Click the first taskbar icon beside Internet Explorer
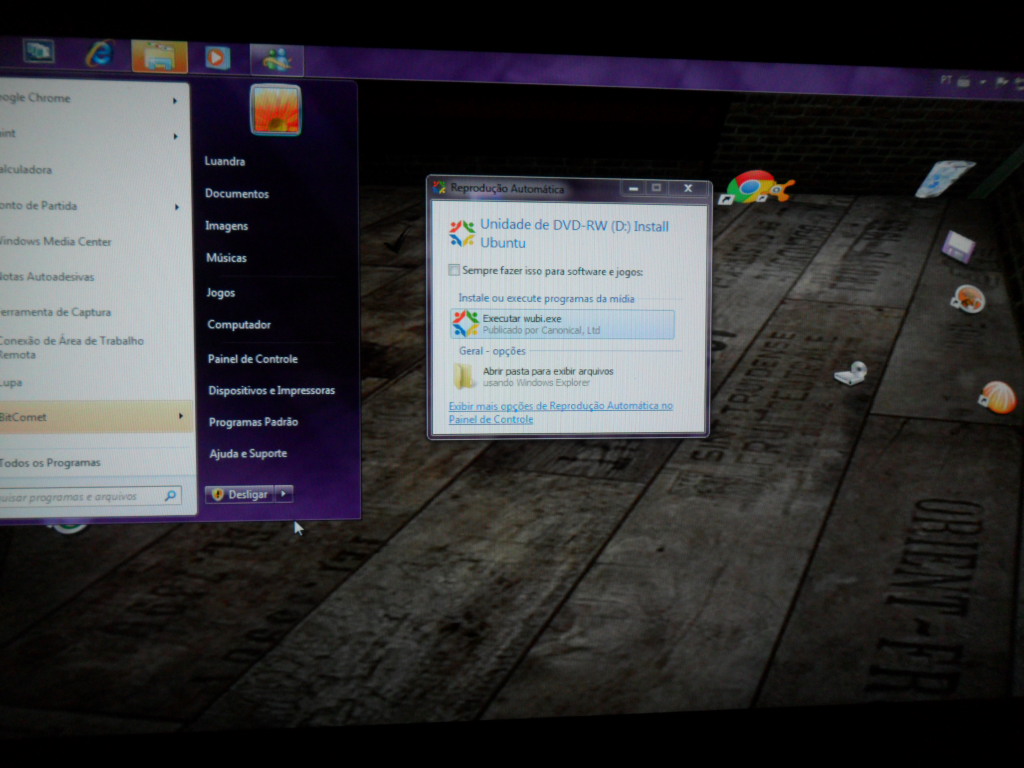Viewport: 1024px width, 768px height. pyautogui.click(x=39, y=50)
